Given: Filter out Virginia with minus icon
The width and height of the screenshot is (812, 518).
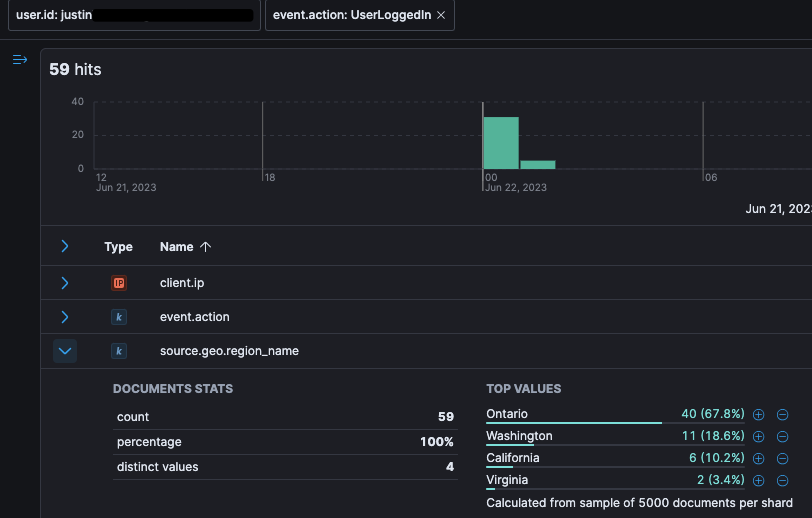Looking at the screenshot, I should point(782,481).
